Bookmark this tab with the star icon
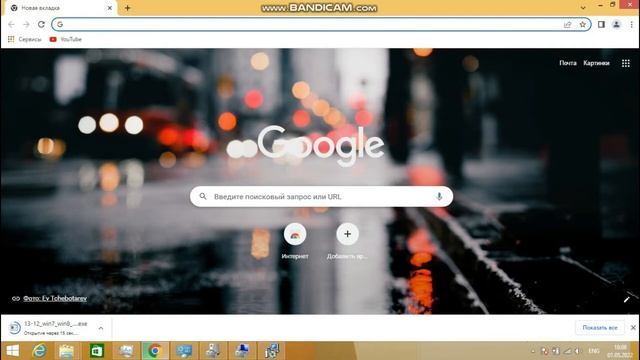Image resolution: width=640 pixels, height=360 pixels. click(x=582, y=24)
